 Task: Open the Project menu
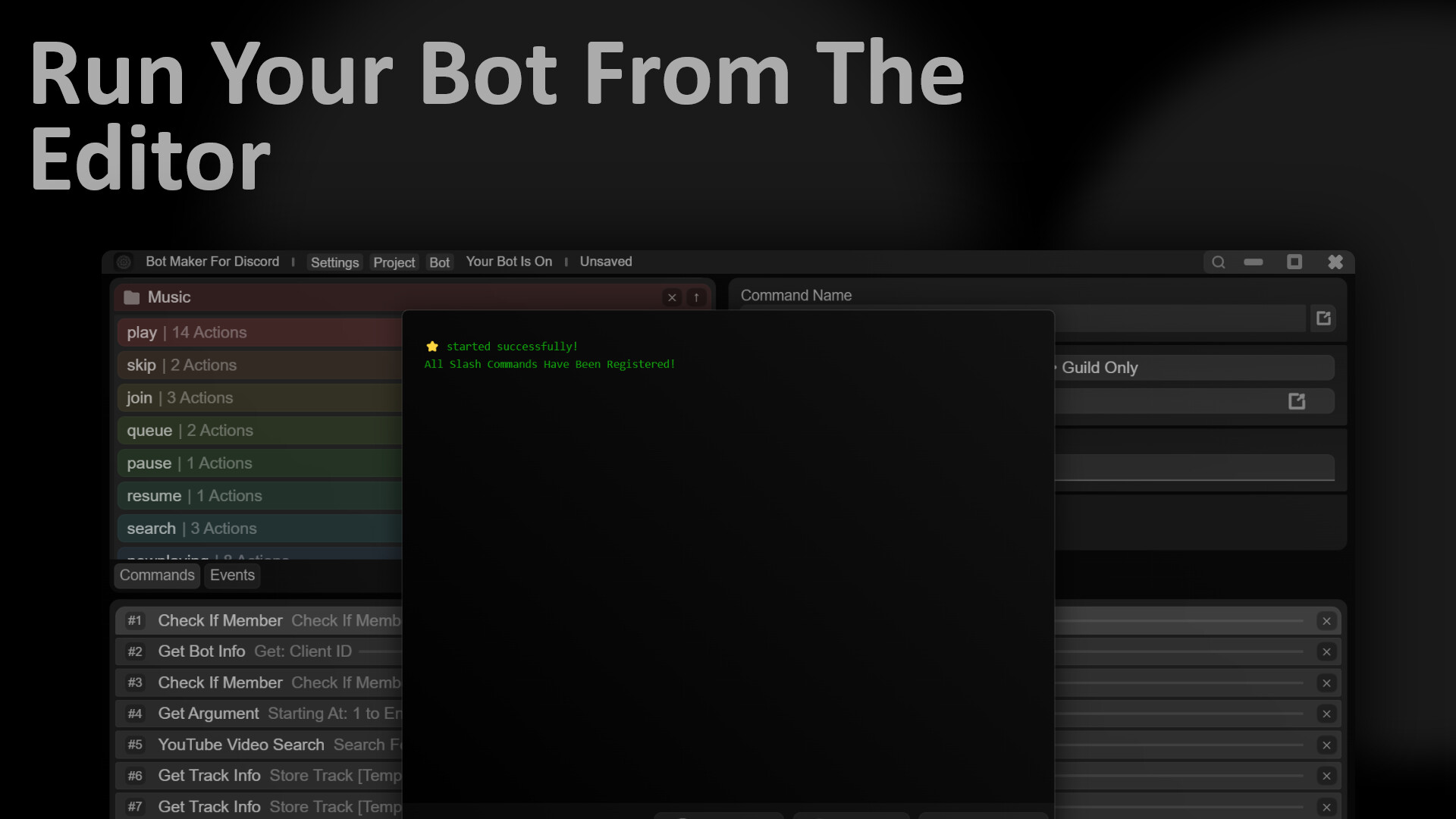tap(395, 261)
